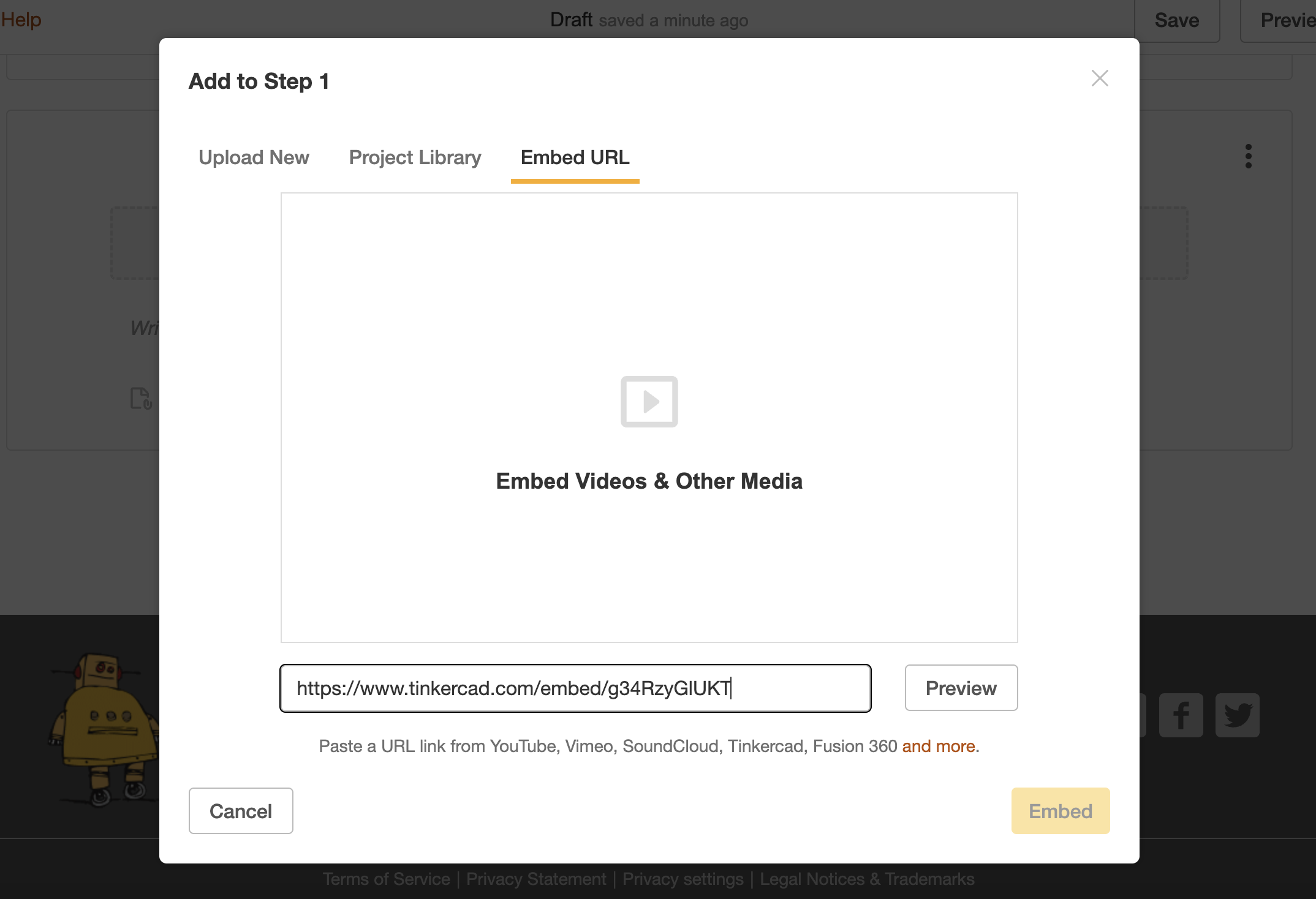Screen dimensions: 1316x899
Task: Click the Upload New tab icon
Action: tap(254, 156)
